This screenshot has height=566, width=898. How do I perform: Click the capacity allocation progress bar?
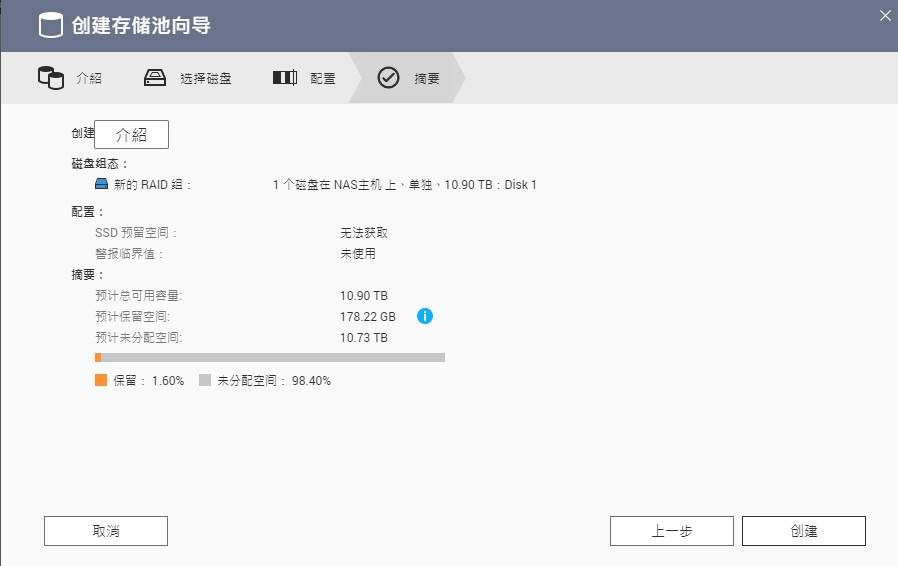(x=270, y=357)
